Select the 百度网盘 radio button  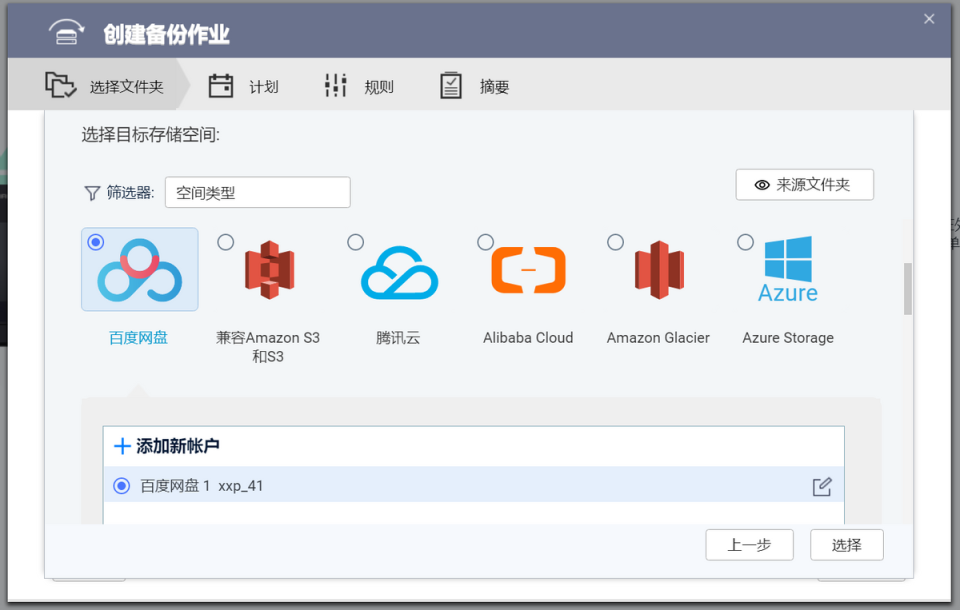(x=96, y=242)
